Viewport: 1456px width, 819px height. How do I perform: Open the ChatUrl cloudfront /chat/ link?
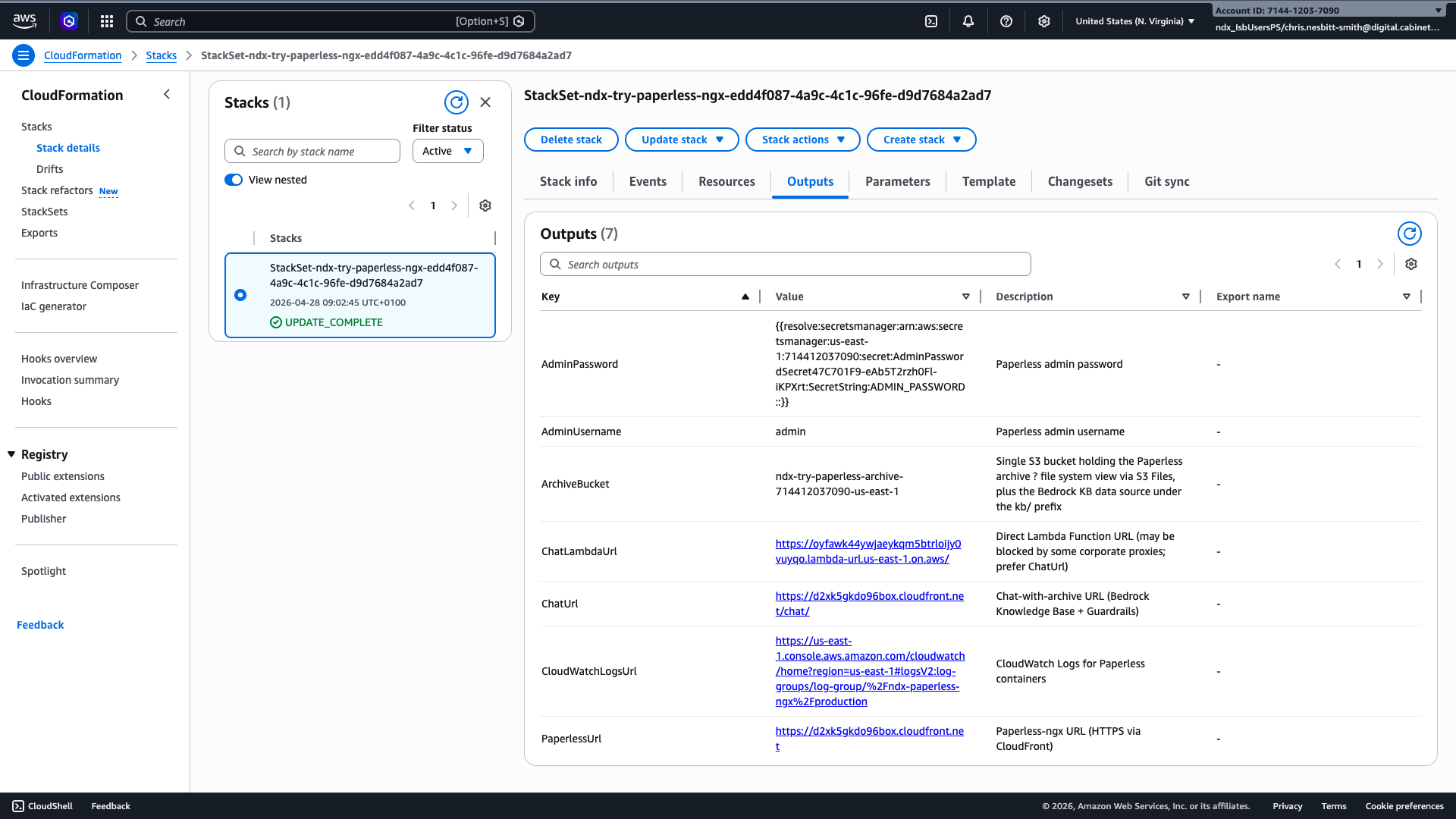click(x=870, y=604)
